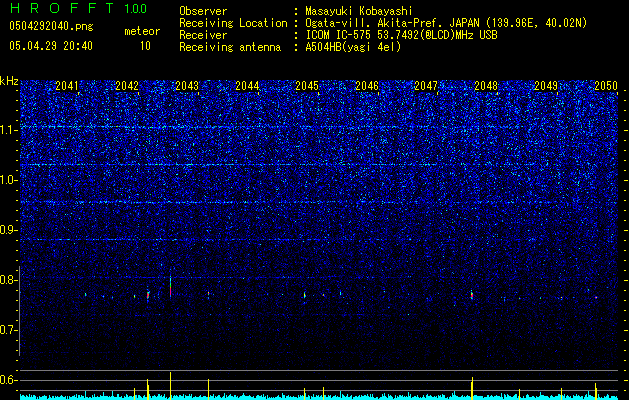Click the 2042 time marker
This screenshot has height=400, width=629.
click(x=127, y=85)
